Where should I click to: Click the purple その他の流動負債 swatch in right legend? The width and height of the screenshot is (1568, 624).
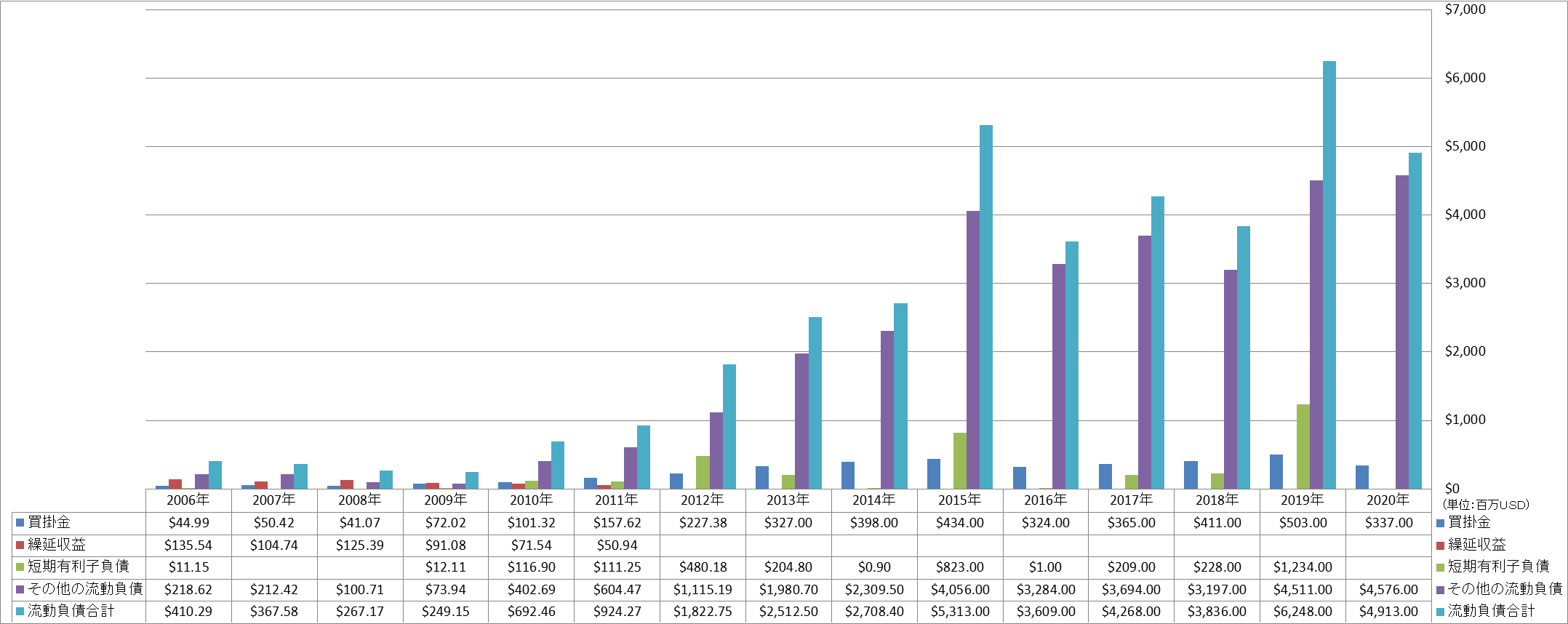pos(1441,589)
